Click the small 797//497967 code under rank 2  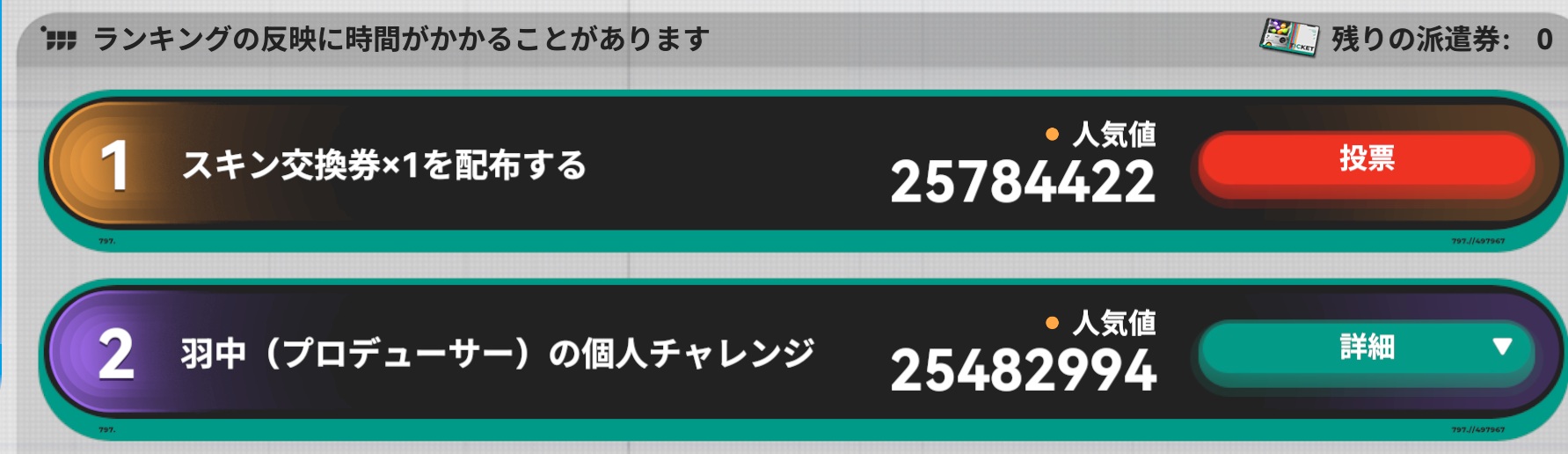[1477, 430]
